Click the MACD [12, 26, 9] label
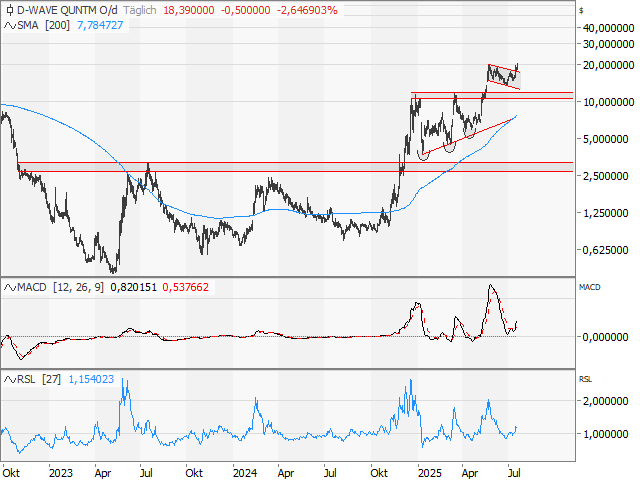This screenshot has width=640, height=480. click(60, 287)
